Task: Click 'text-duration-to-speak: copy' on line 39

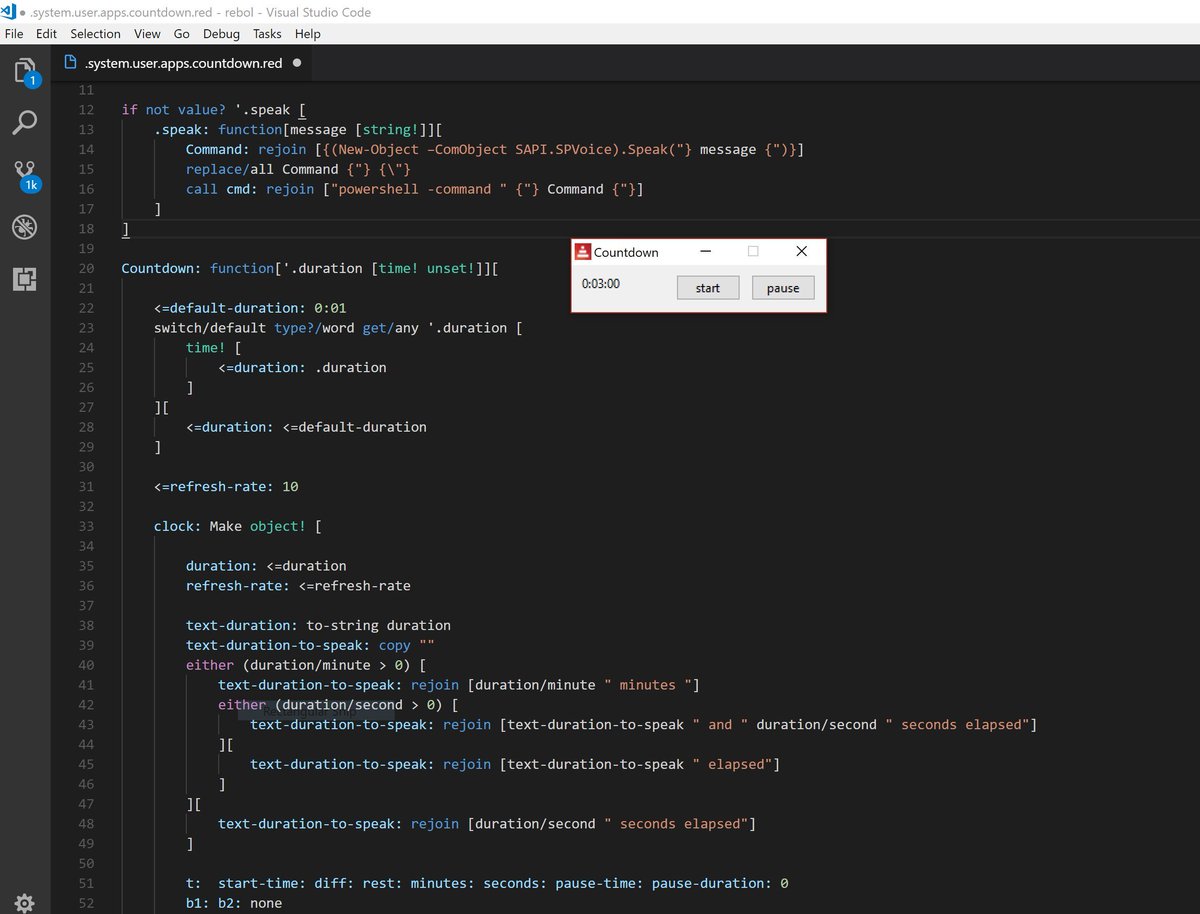Action: 298,645
